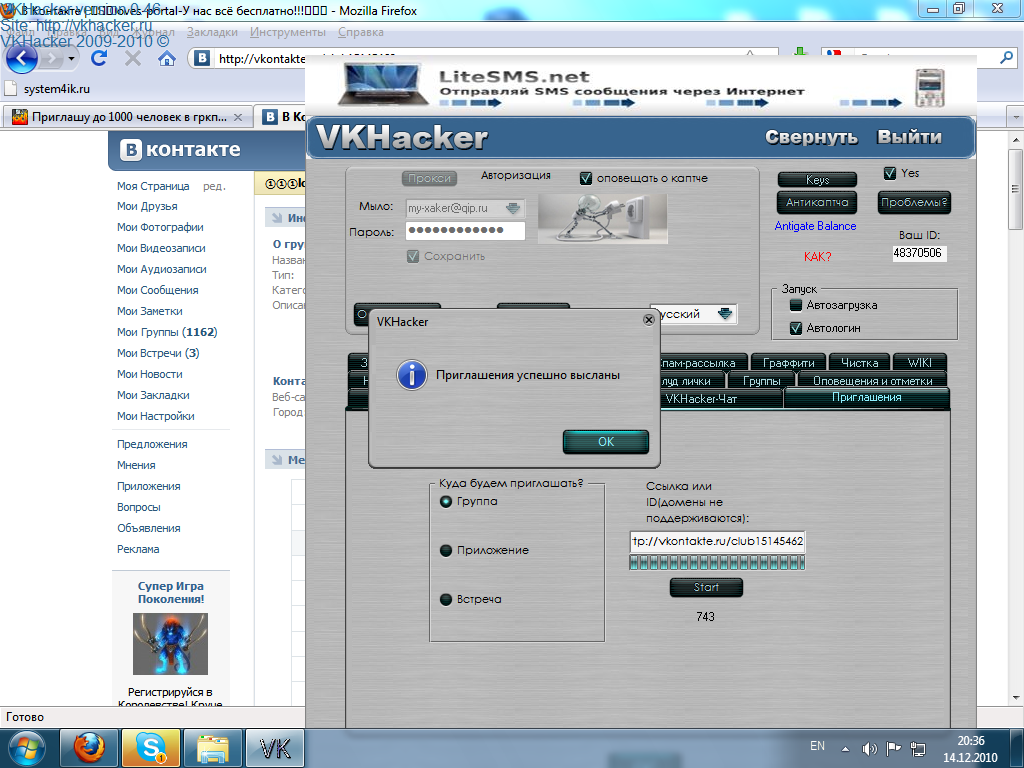The height and width of the screenshot is (768, 1024).
Task: Toggle the Автозагрузка checkbox
Action: coord(795,305)
